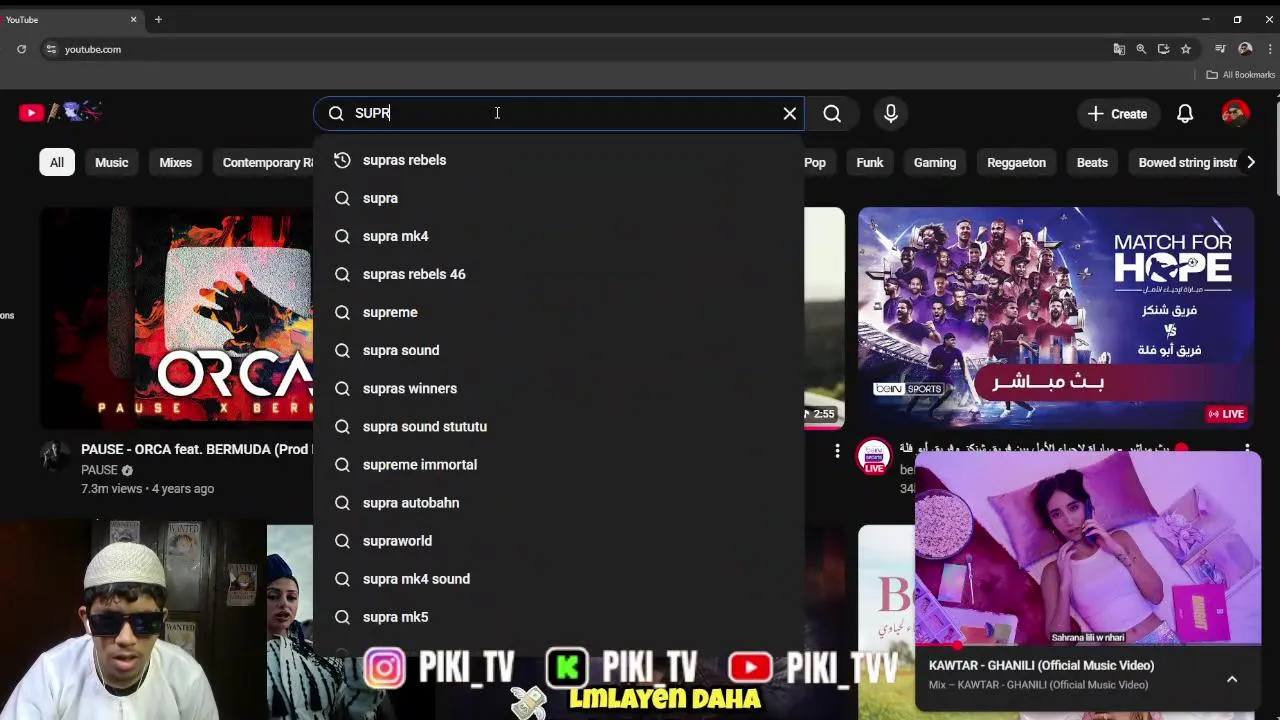Open 'PAUSE - ORCA feat. BERMUDA' title

(197, 450)
